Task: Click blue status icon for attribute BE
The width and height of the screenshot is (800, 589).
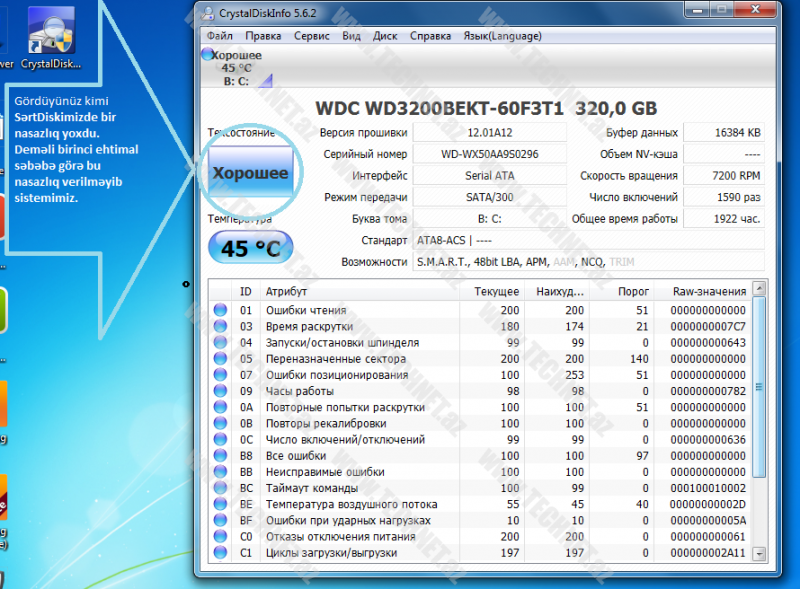Action: pyautogui.click(x=221, y=504)
